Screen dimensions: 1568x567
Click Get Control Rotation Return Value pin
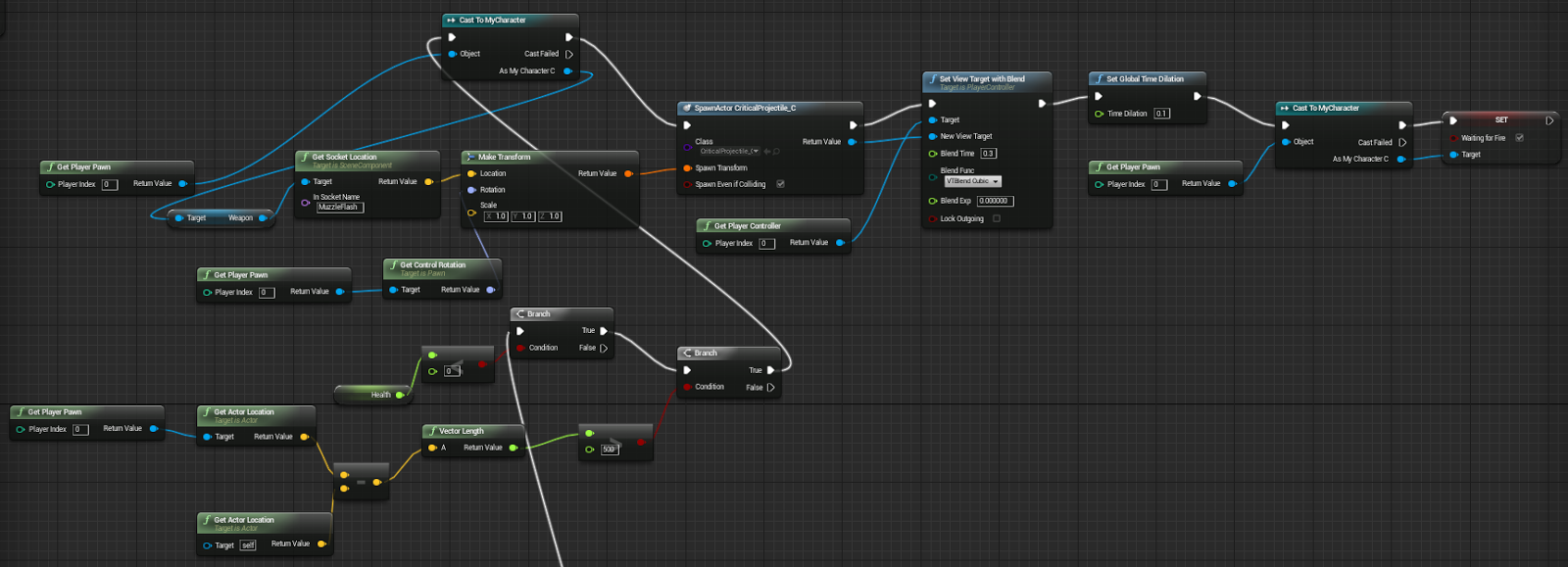(x=490, y=289)
